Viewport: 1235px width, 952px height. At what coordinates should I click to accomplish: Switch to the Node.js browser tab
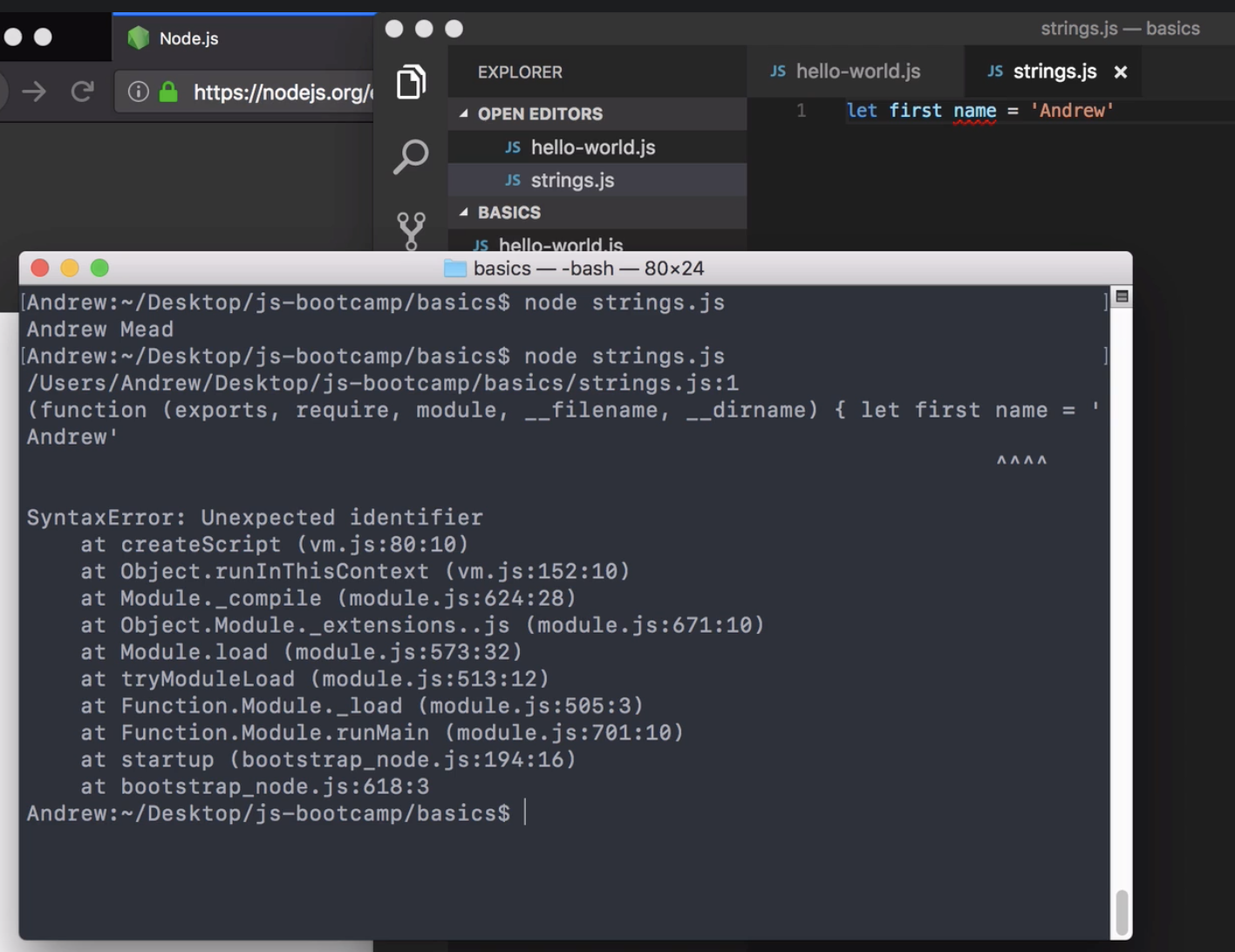(192, 37)
